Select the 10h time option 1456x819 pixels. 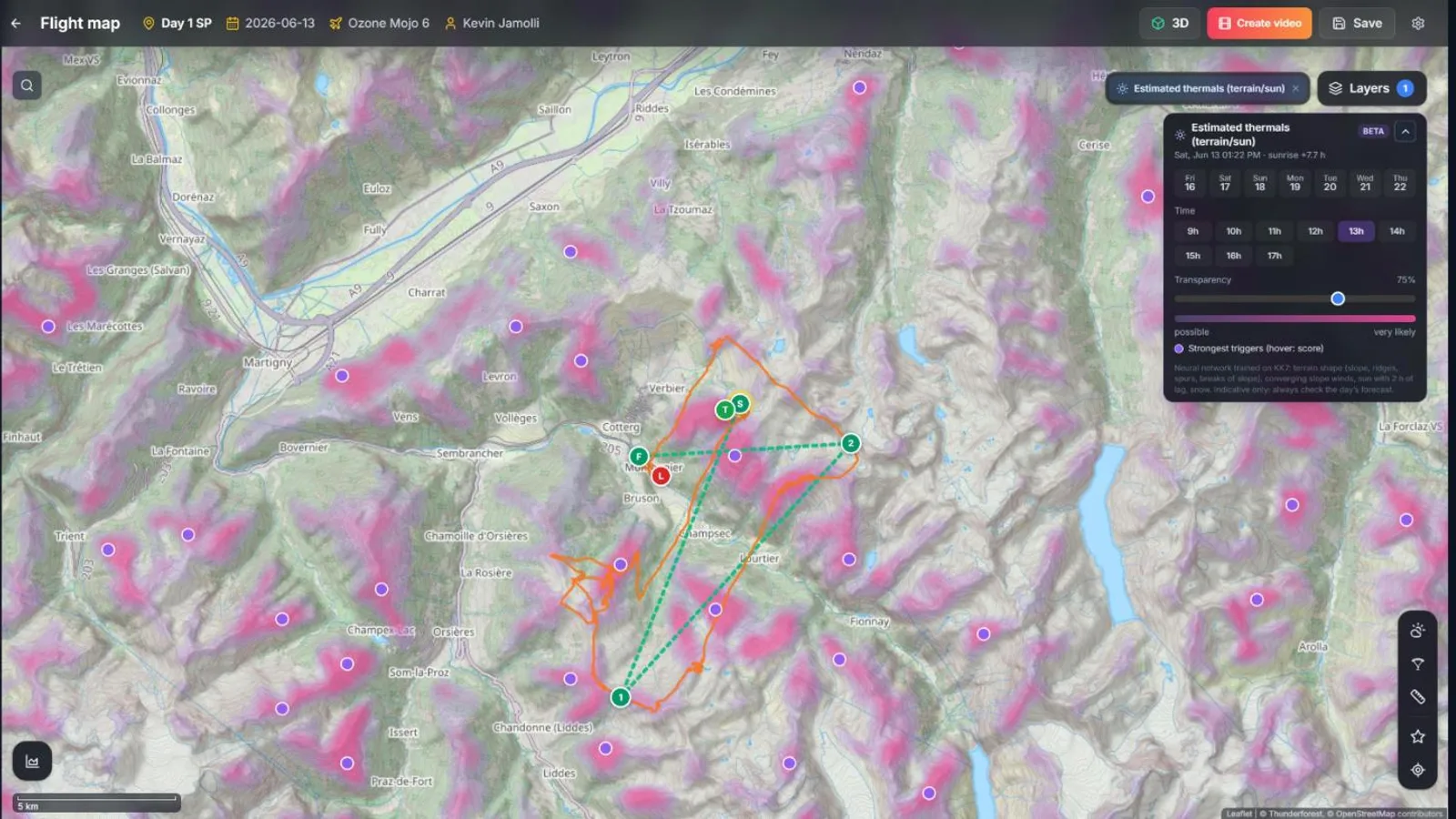[1233, 231]
